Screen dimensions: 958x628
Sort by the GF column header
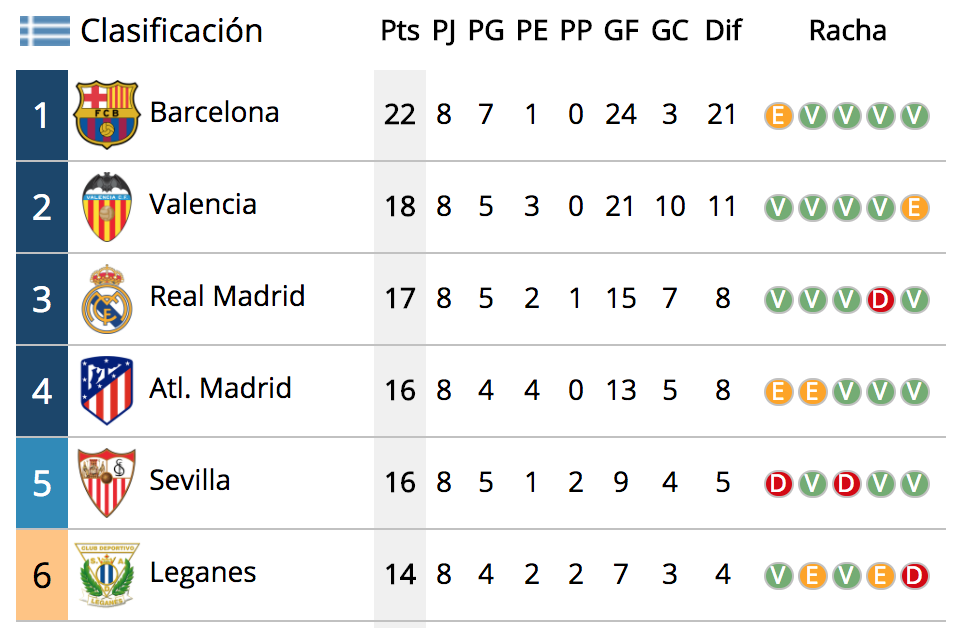621,31
